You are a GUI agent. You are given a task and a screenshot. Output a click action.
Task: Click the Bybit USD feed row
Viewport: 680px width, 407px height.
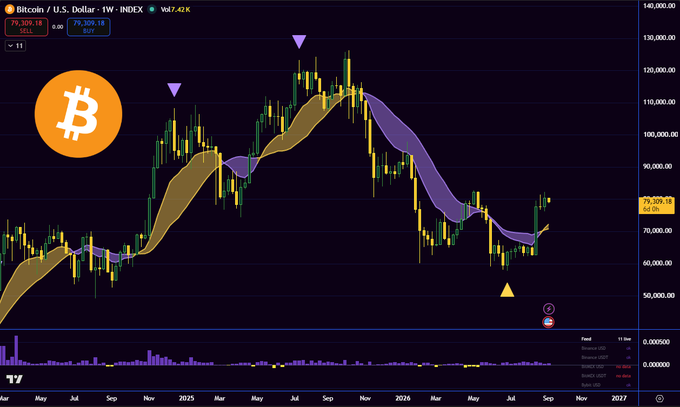click(606, 385)
